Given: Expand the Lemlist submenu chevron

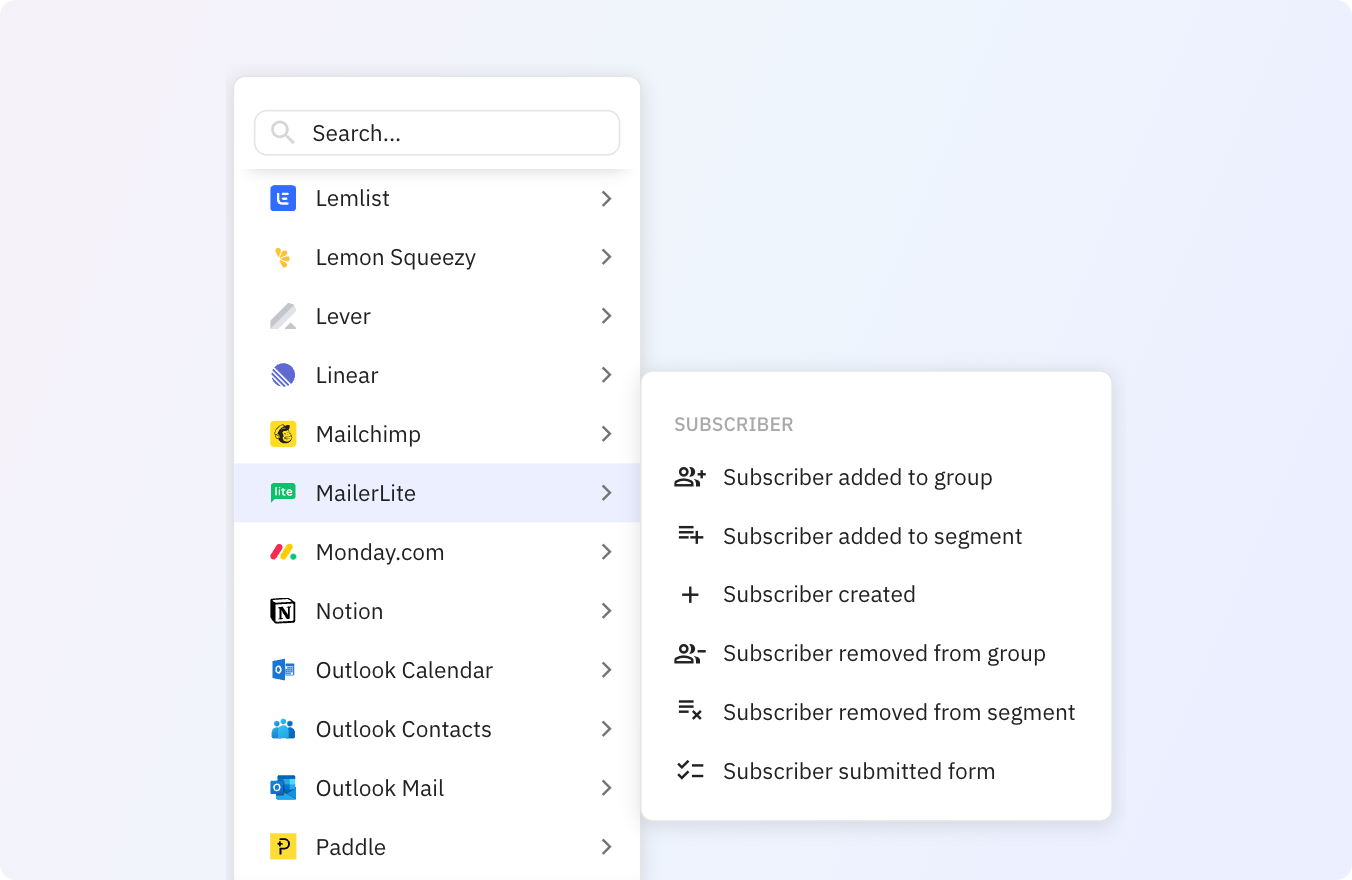Looking at the screenshot, I should pos(606,199).
